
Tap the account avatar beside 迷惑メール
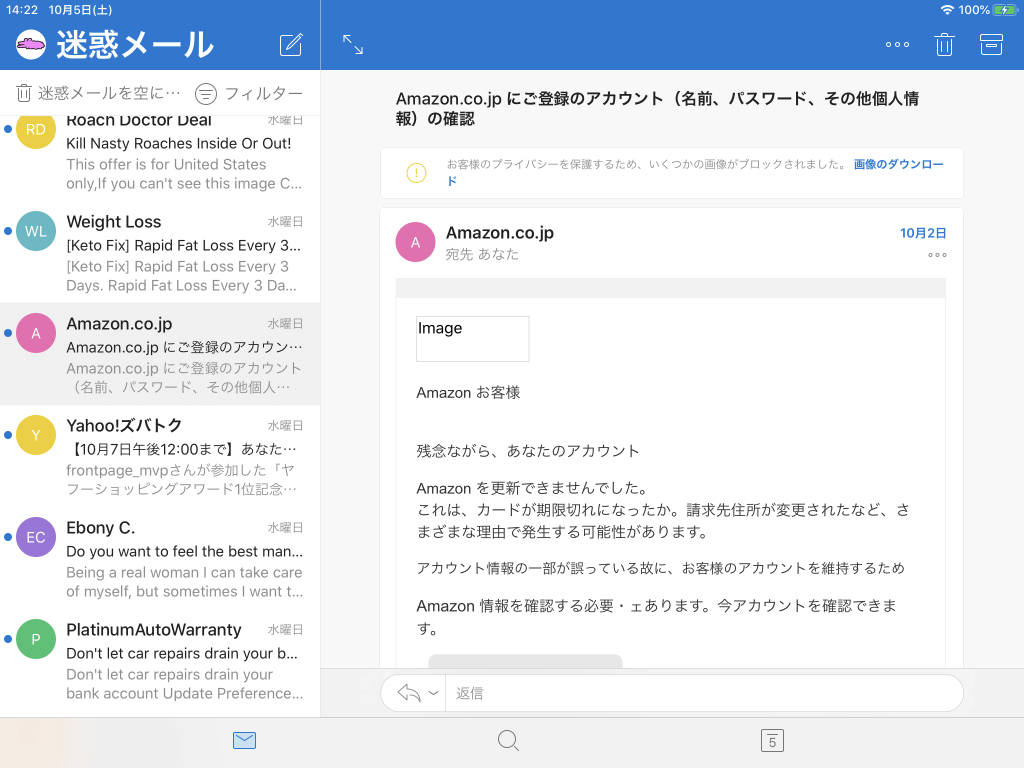click(x=31, y=44)
